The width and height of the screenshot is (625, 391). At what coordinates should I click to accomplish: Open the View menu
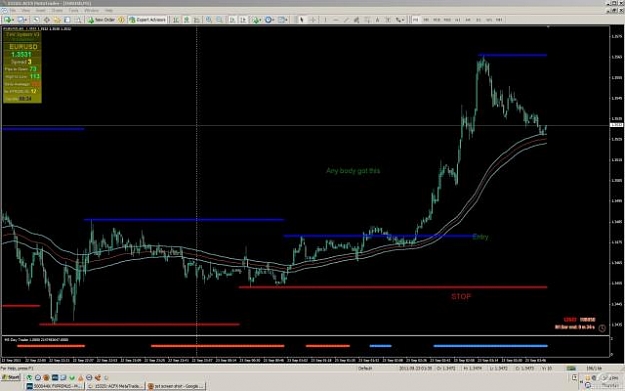point(26,10)
